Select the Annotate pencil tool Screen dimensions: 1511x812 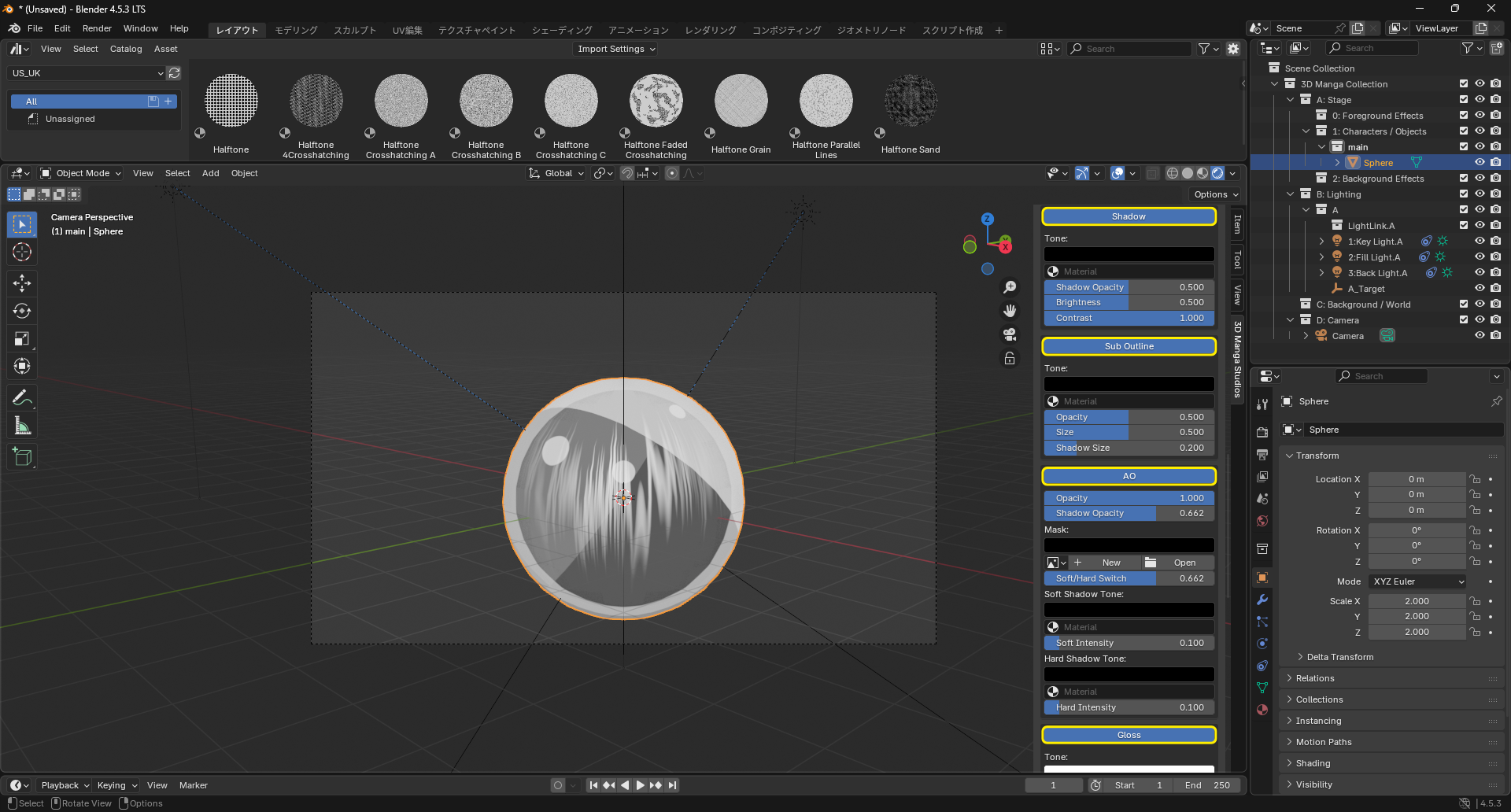[x=22, y=398]
